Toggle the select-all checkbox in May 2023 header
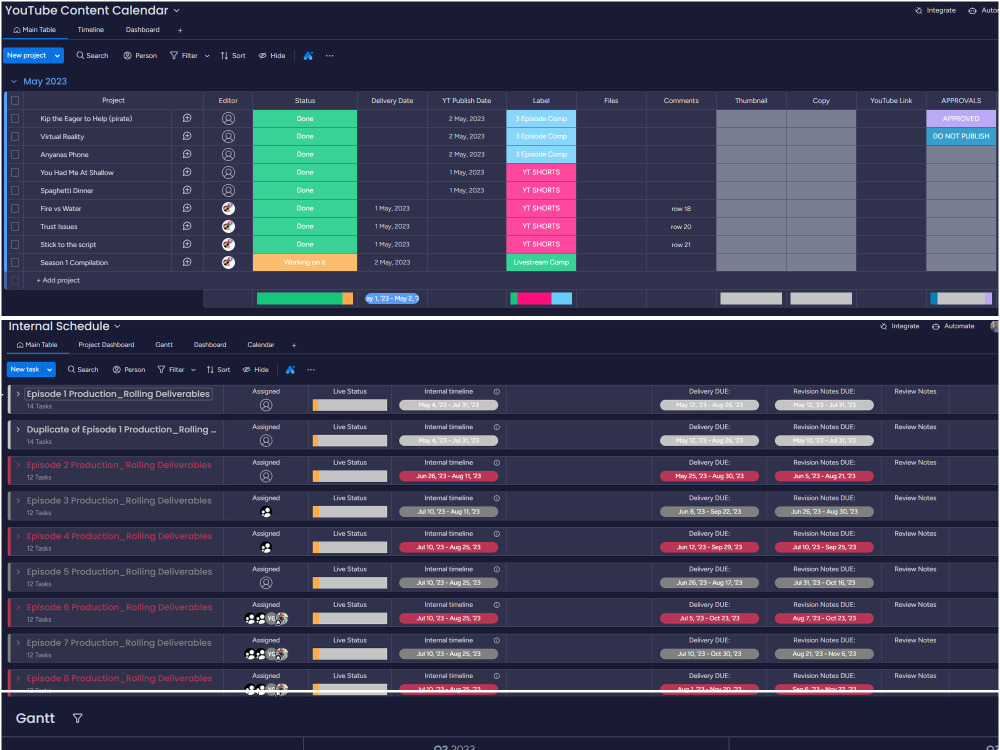The height and width of the screenshot is (750, 1000). [x=15, y=100]
